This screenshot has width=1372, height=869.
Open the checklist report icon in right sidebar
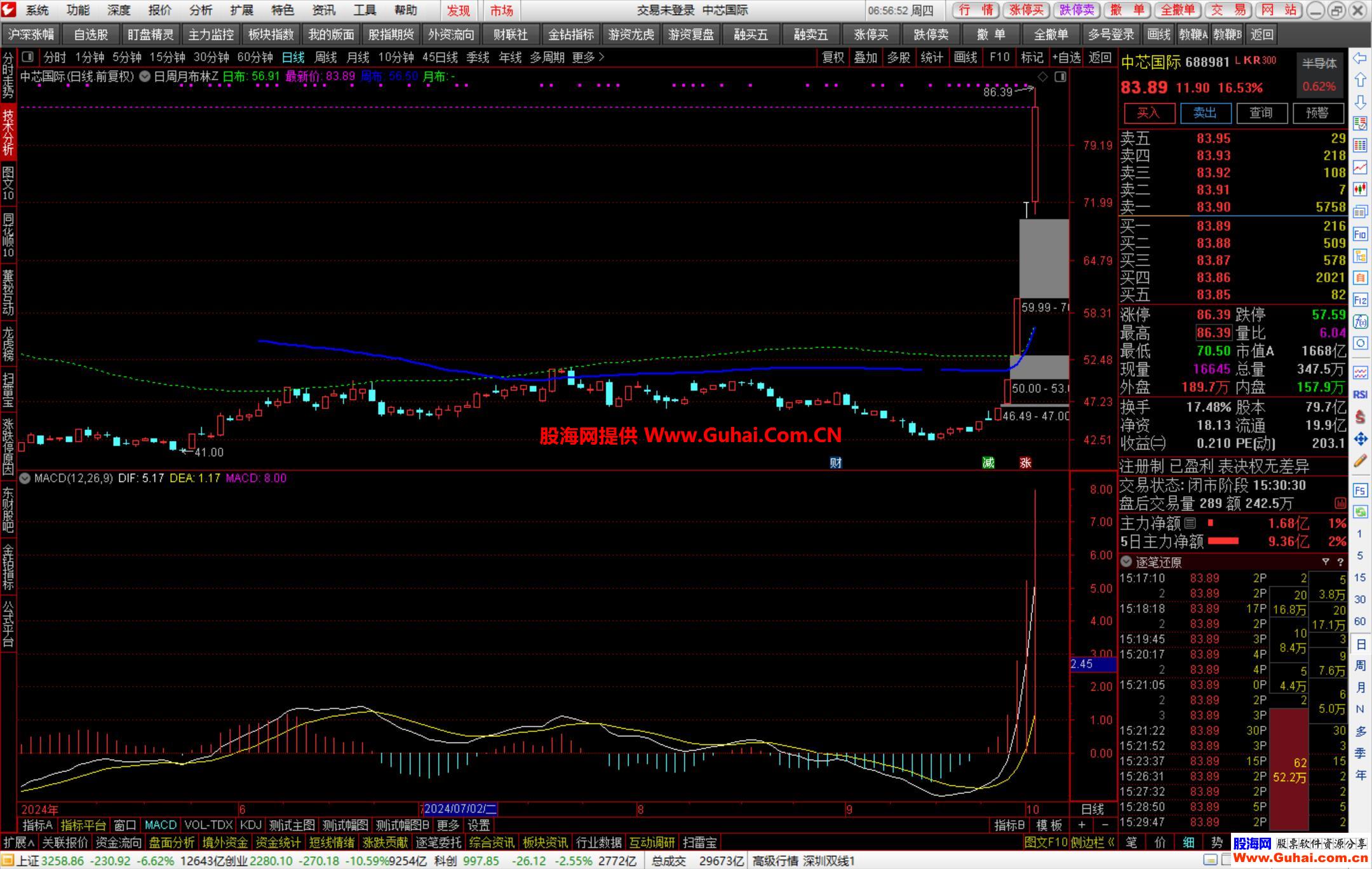1360,123
